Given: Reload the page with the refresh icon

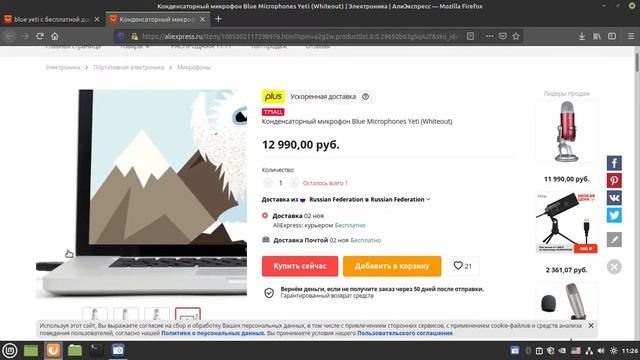Looking at the screenshot, I should [x=40, y=36].
